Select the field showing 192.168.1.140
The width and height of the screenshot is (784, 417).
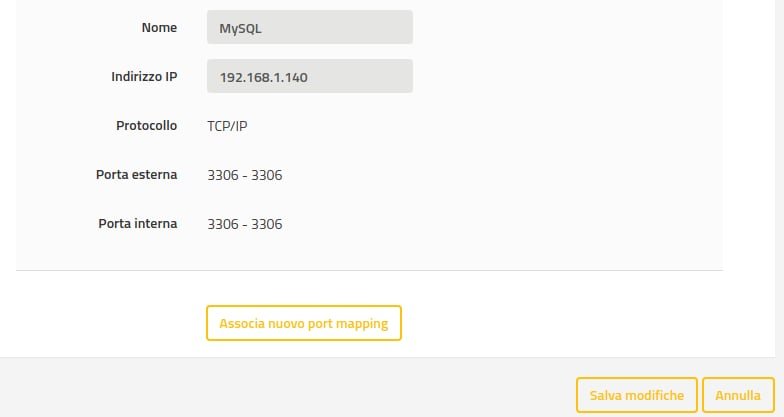click(309, 77)
